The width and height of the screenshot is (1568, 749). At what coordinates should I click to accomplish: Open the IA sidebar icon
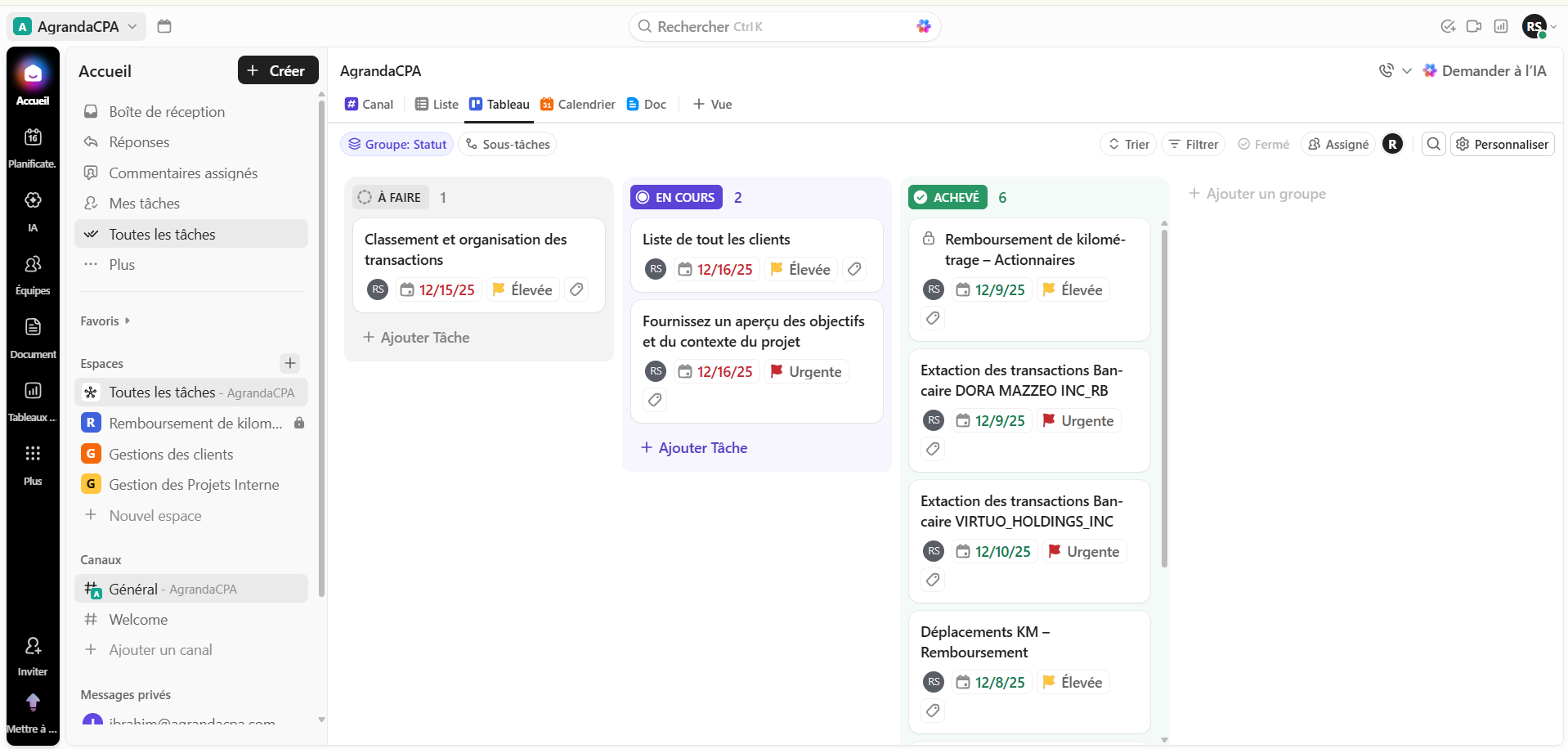click(33, 209)
